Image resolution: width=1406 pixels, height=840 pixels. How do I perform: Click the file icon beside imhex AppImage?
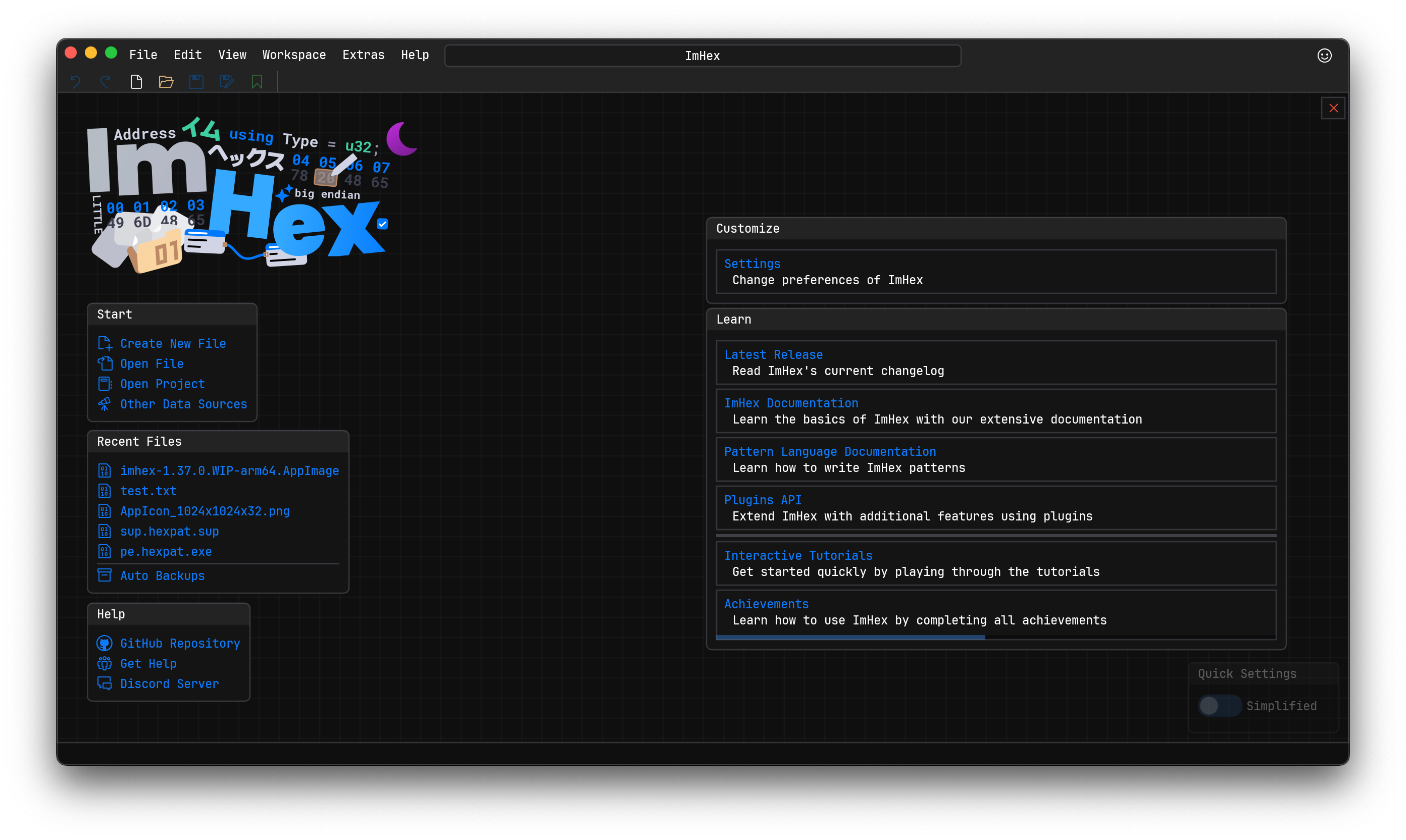[105, 471]
